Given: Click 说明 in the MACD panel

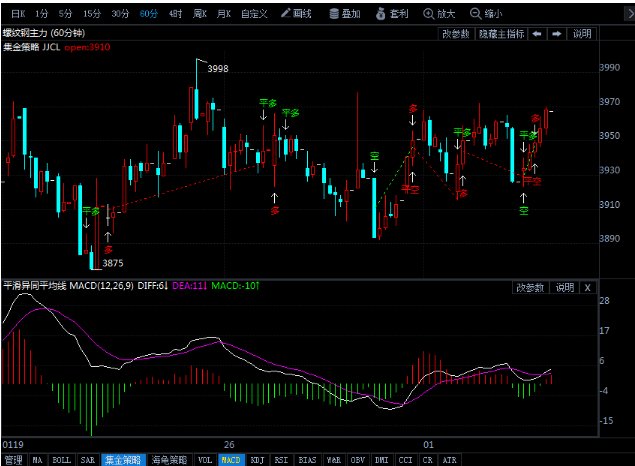Looking at the screenshot, I should point(565,287).
